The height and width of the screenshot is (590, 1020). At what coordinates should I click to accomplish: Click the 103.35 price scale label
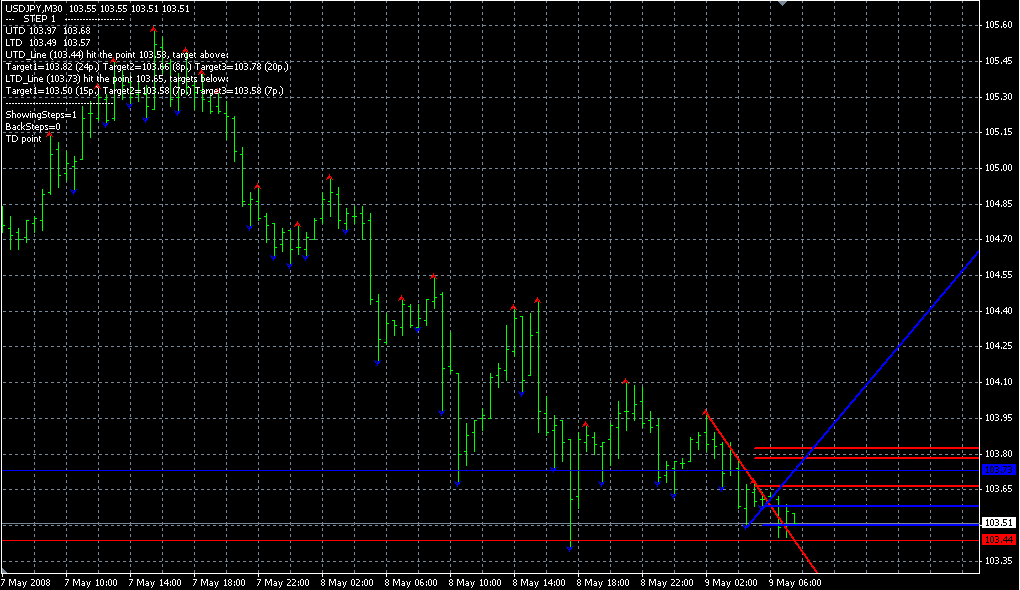pyautogui.click(x=999, y=560)
